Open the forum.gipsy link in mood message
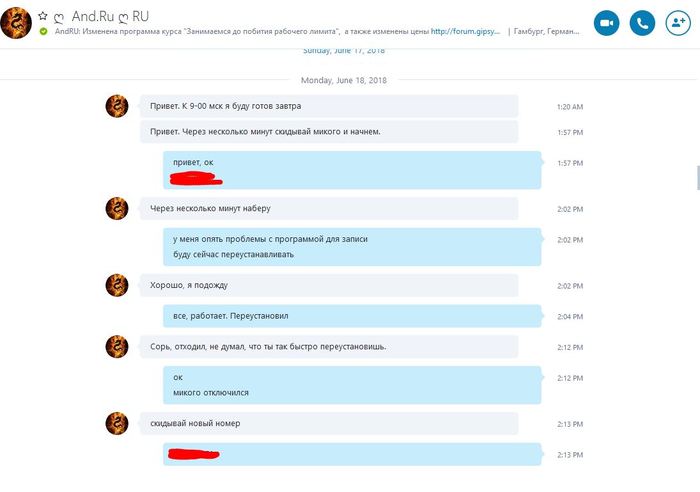700x492 pixels. point(465,31)
